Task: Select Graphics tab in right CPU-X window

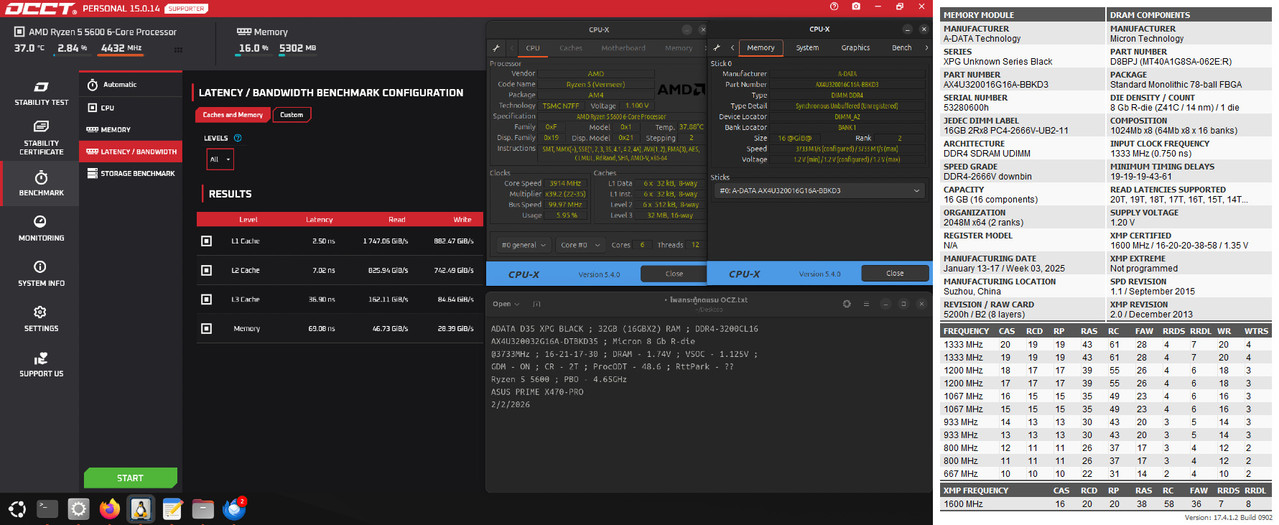Action: tap(855, 48)
